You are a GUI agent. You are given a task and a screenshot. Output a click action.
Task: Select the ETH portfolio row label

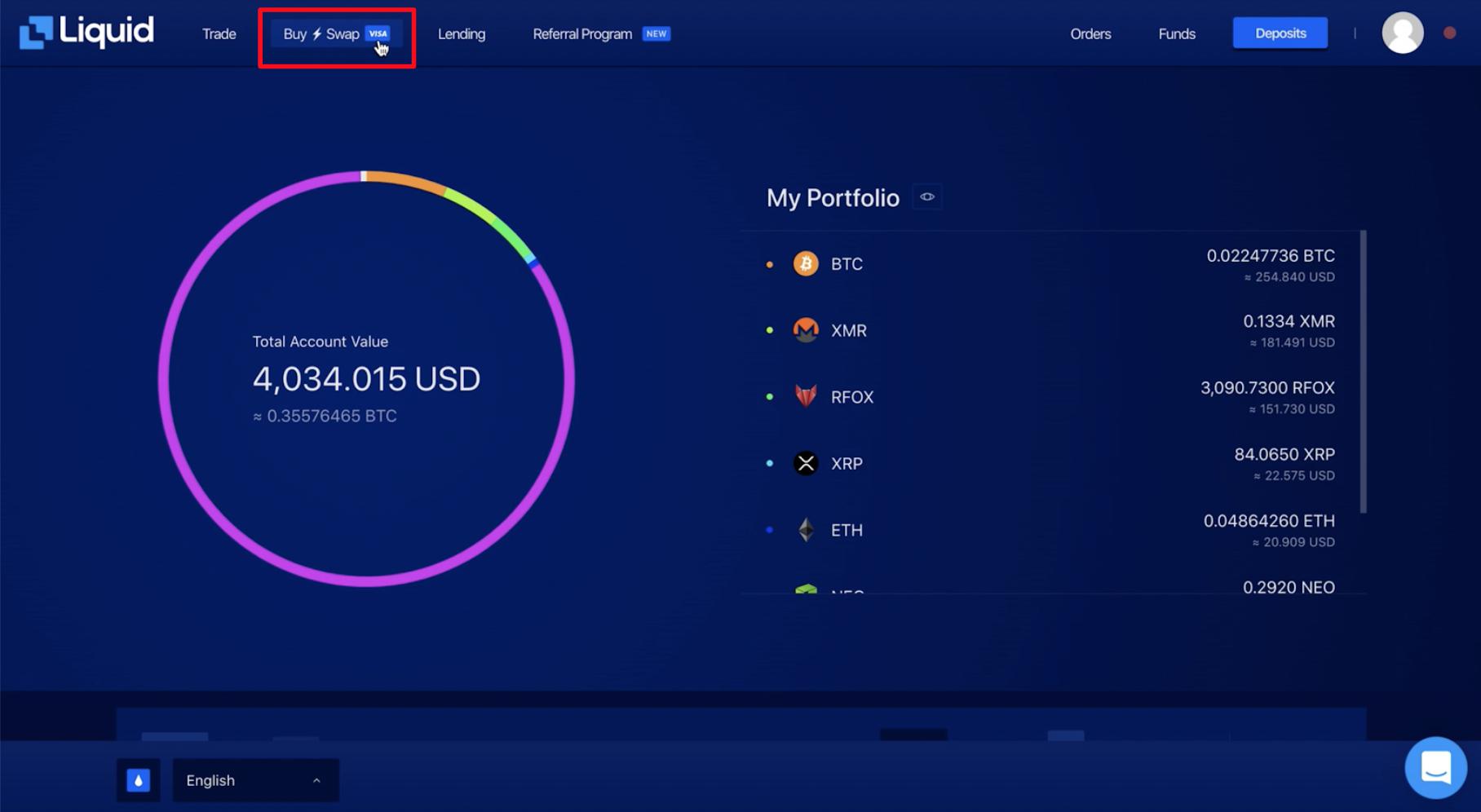(847, 531)
